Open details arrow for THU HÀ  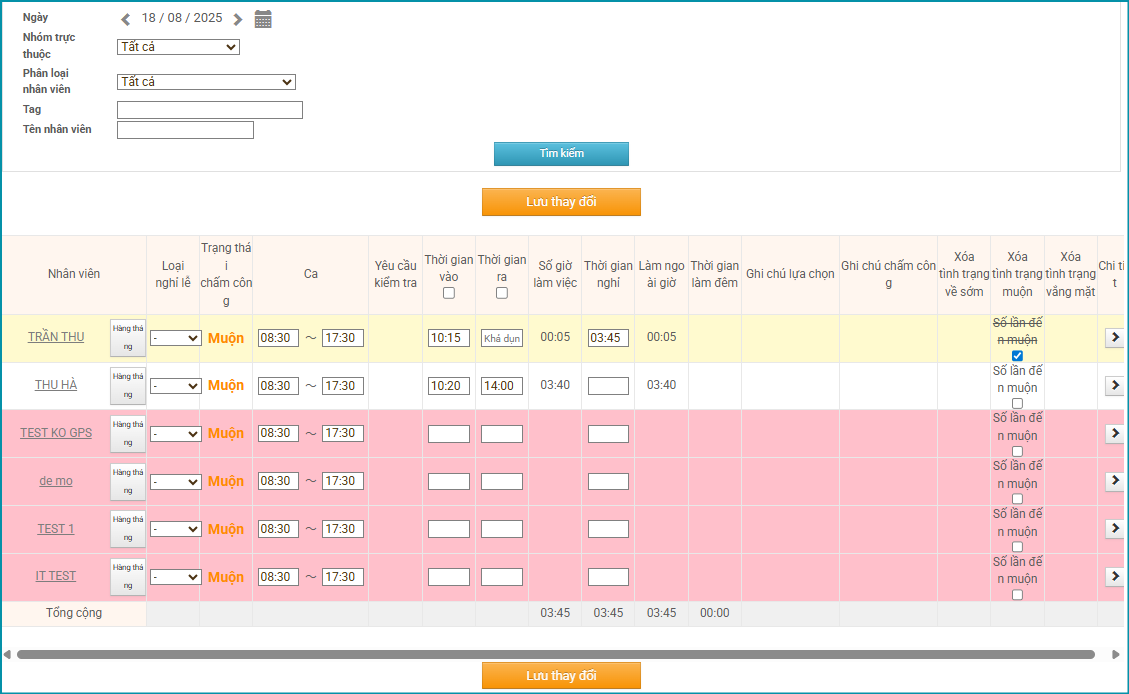coord(1114,386)
